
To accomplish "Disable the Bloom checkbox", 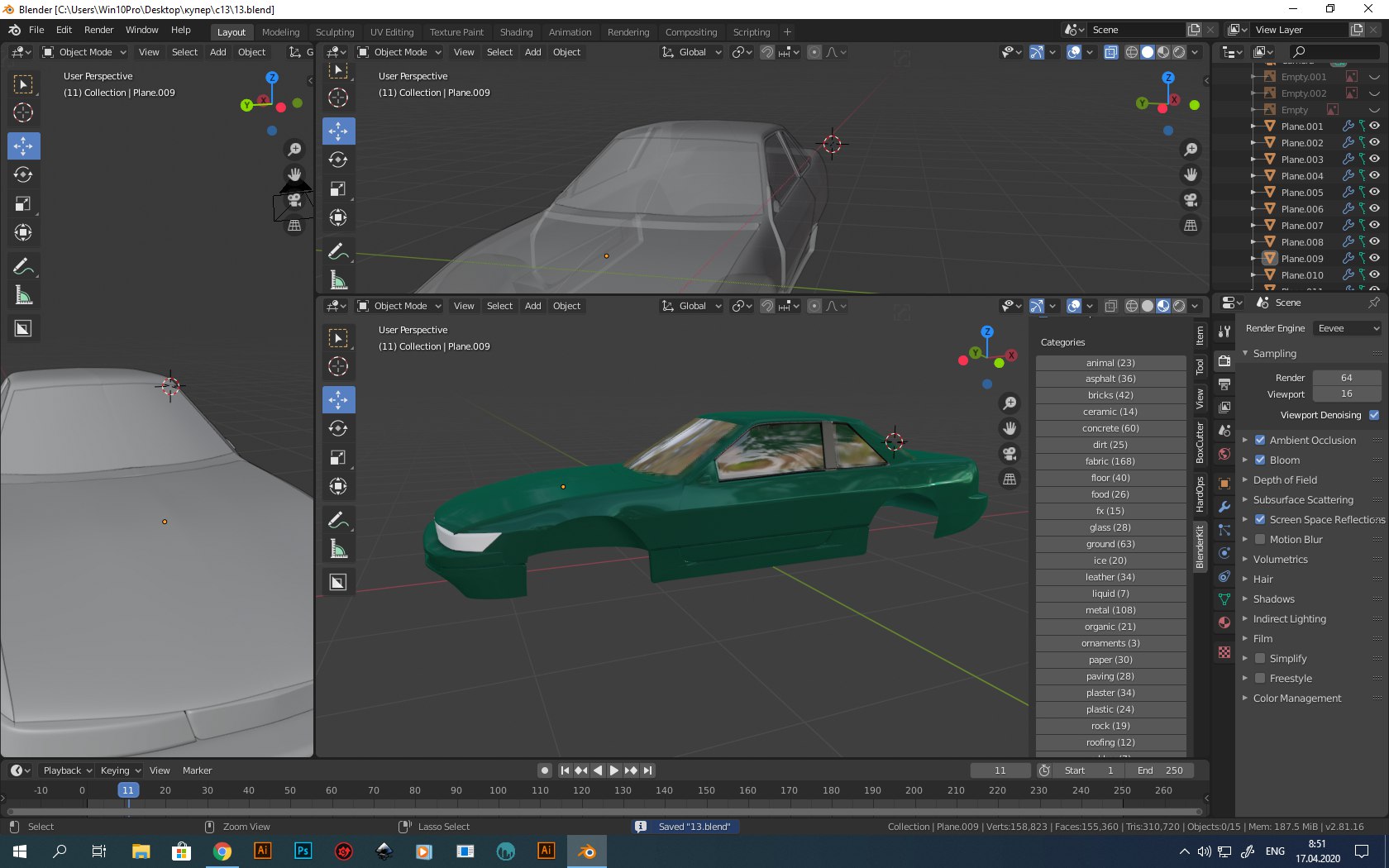I will 1260,460.
